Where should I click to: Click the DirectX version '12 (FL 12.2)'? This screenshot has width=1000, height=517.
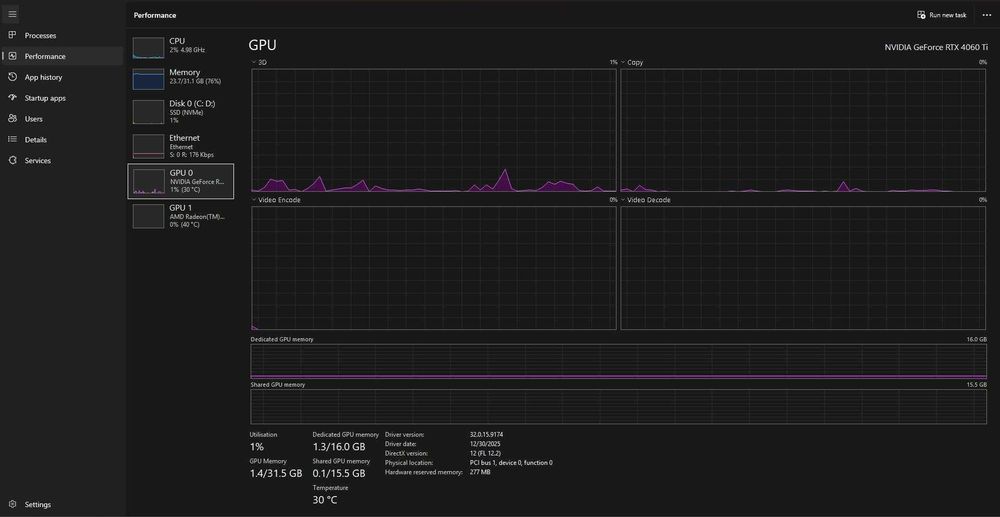pyautogui.click(x=485, y=453)
